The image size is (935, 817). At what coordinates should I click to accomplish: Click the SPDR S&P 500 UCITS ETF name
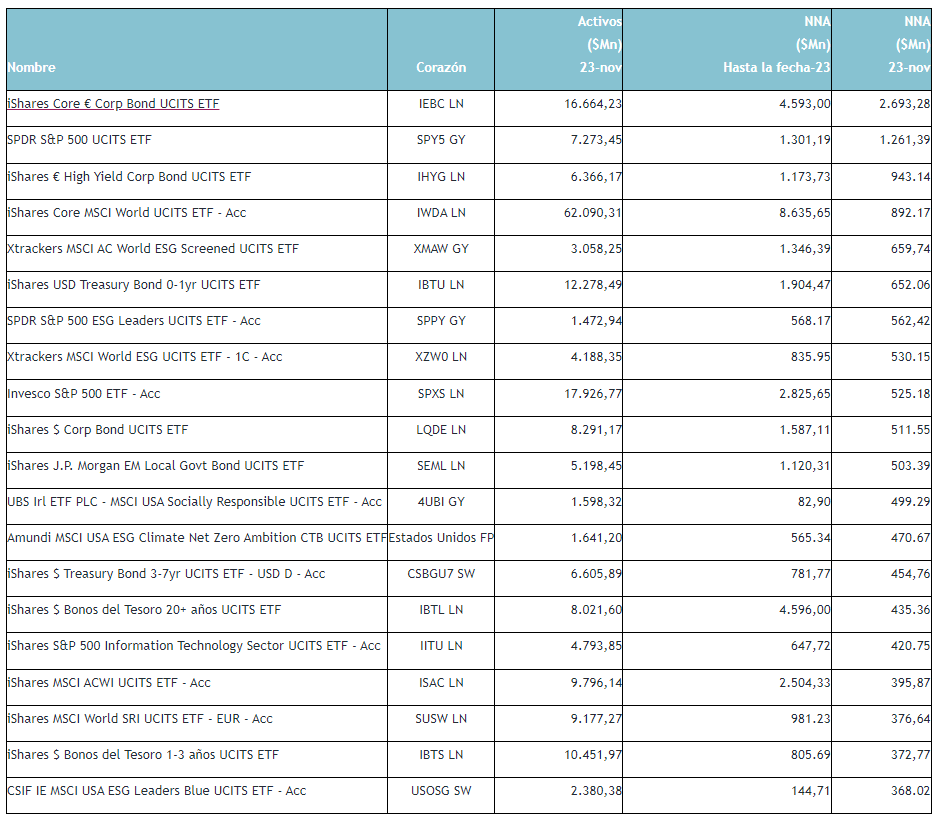79,140
